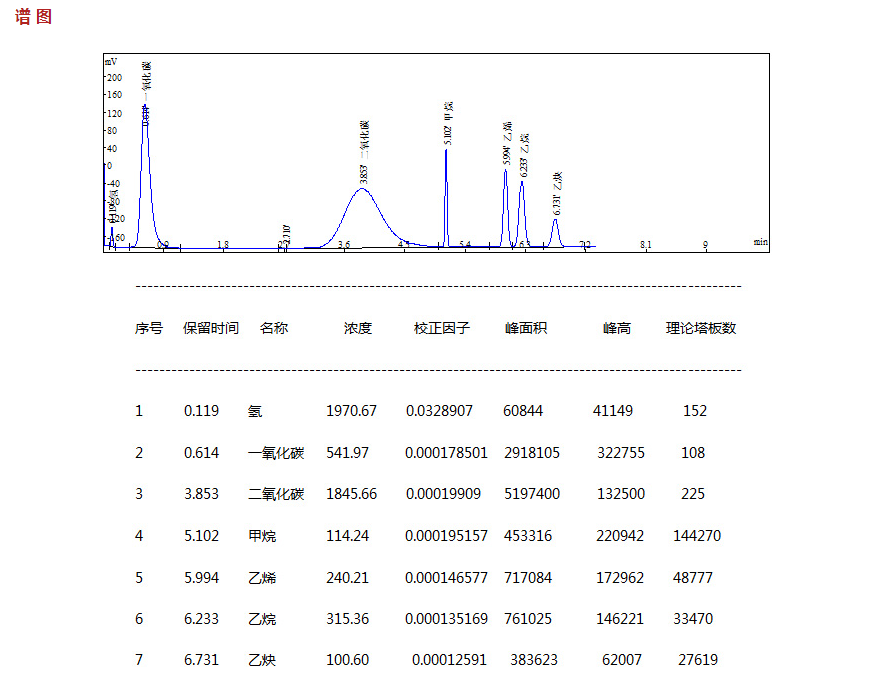This screenshot has height=688, width=877.
Task: Select the 氢 name cell
Action: click(254, 411)
